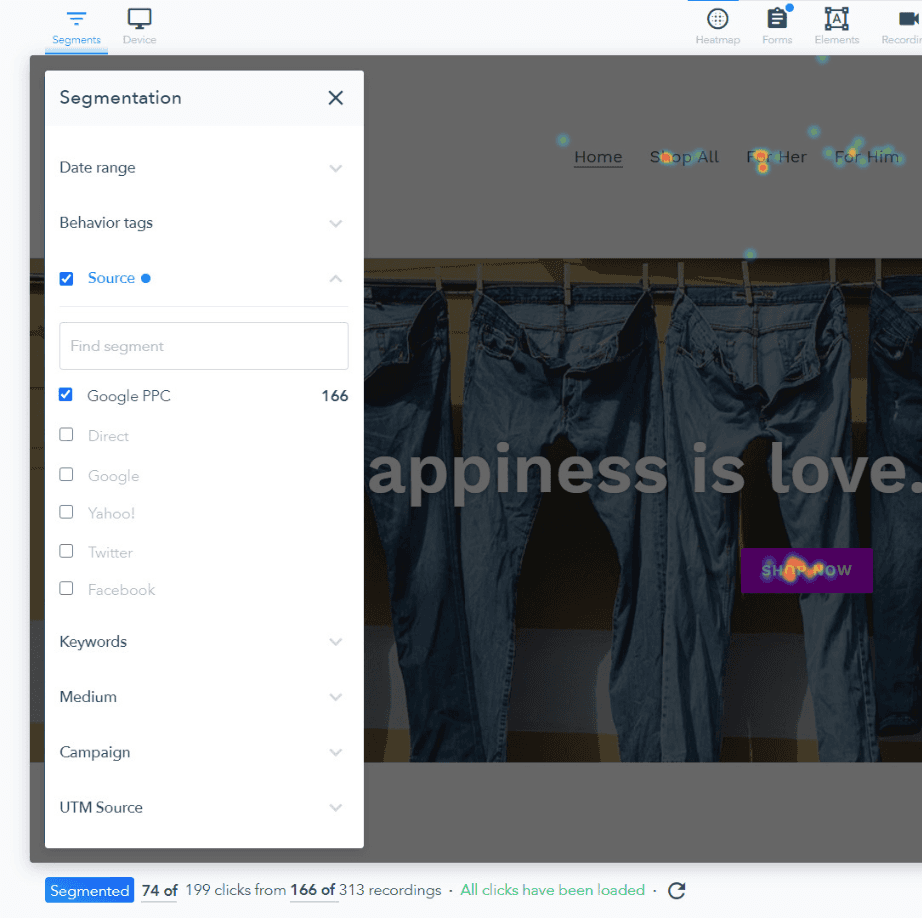The image size is (922, 918).
Task: Click the SHOP NOW button
Action: tap(807, 570)
